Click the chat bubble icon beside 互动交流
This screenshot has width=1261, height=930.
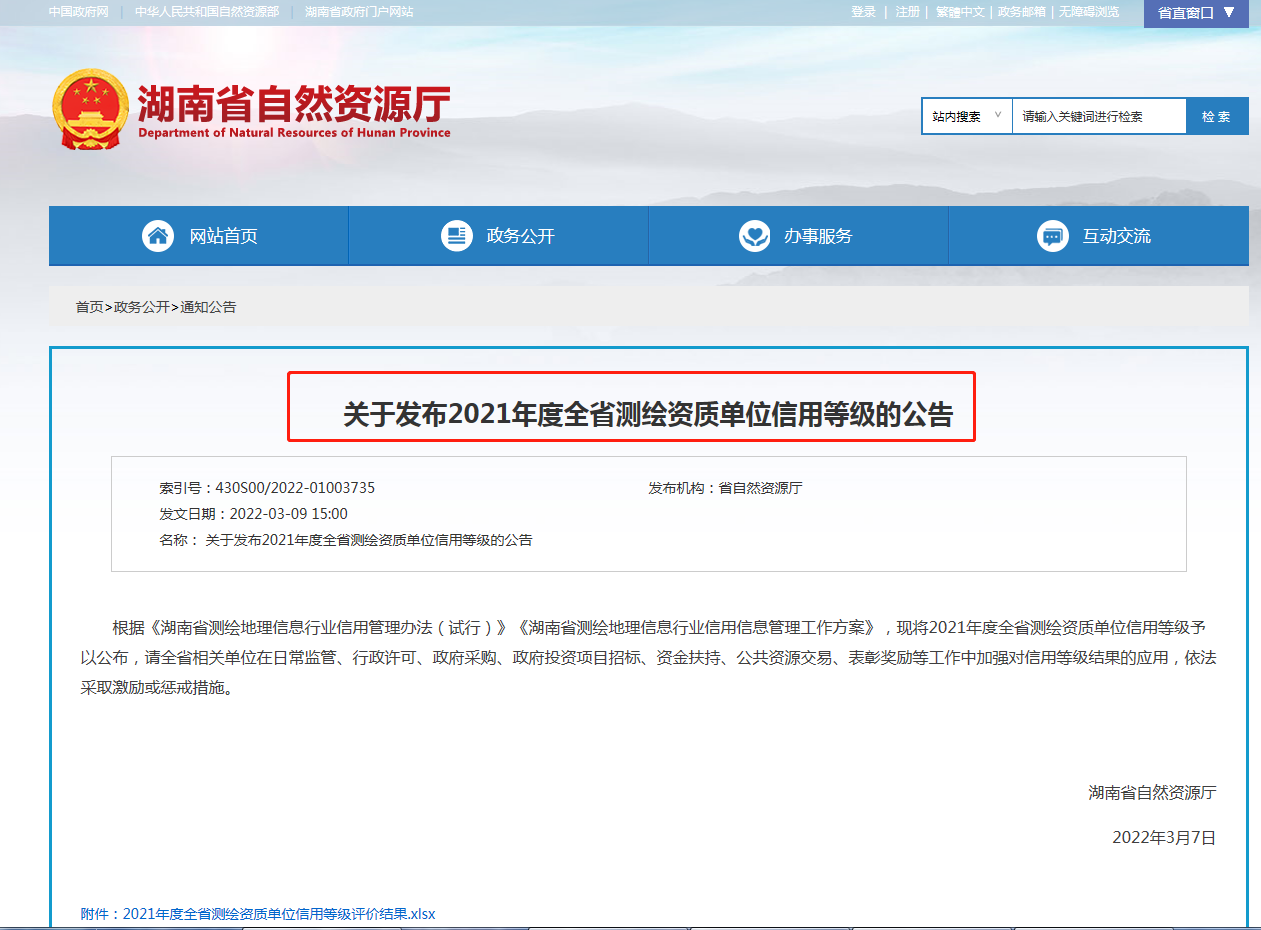1052,236
